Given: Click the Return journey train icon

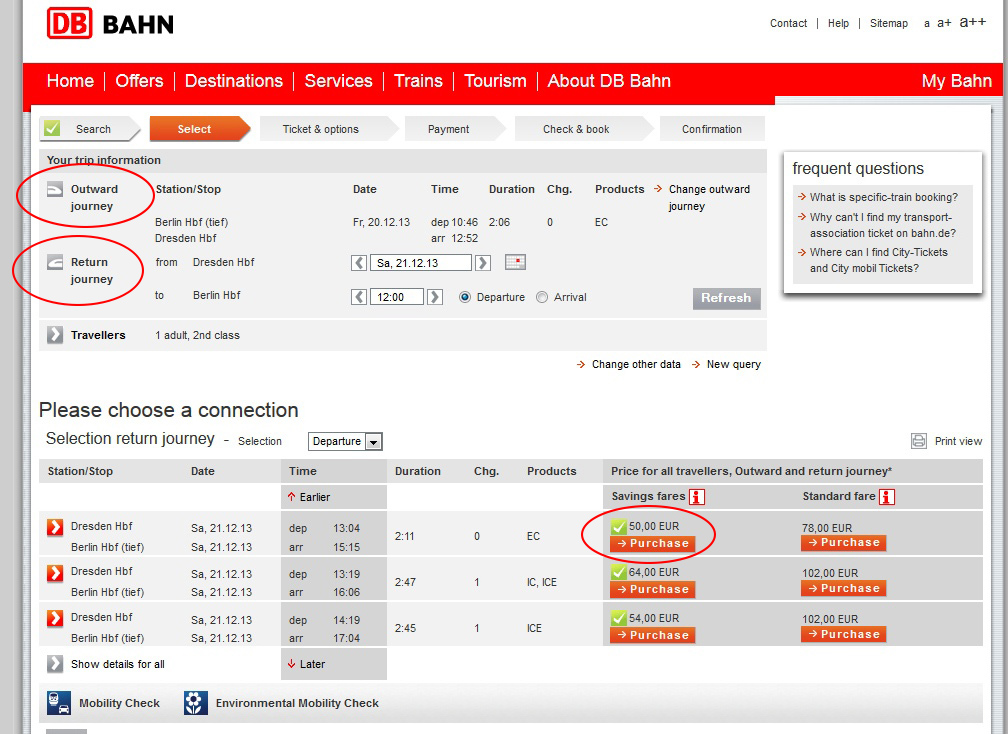Looking at the screenshot, I should (x=55, y=262).
